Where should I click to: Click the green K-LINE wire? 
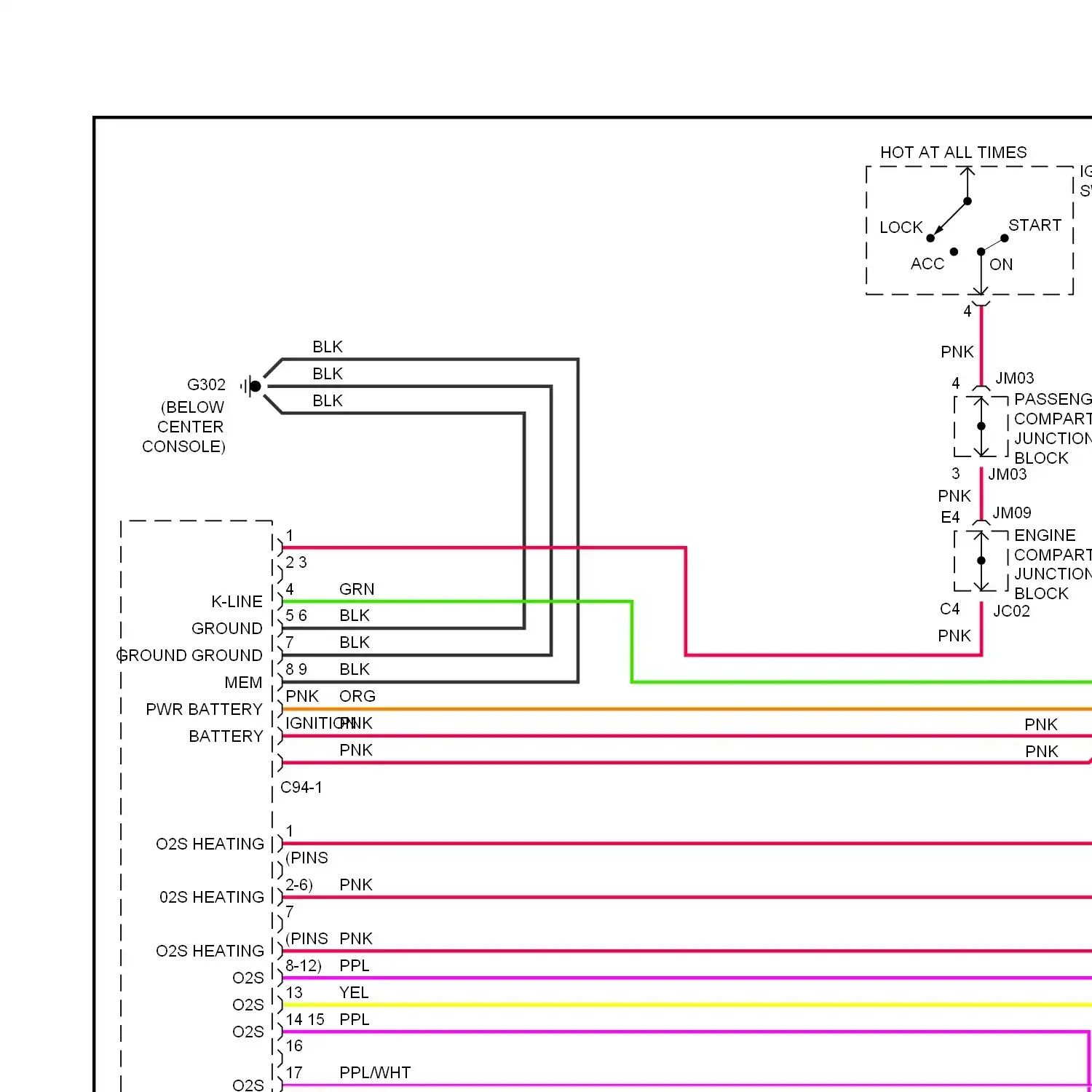tap(631, 641)
